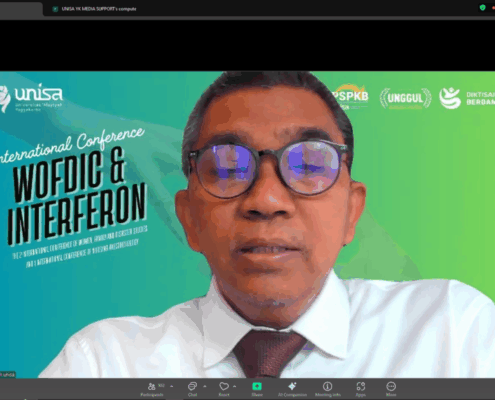Open the More options menu
Screen dimensions: 495x400
click(391, 389)
